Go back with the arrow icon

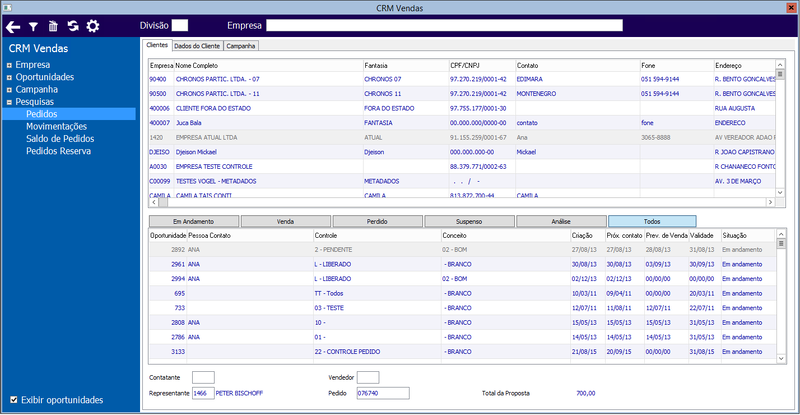pyautogui.click(x=13, y=27)
